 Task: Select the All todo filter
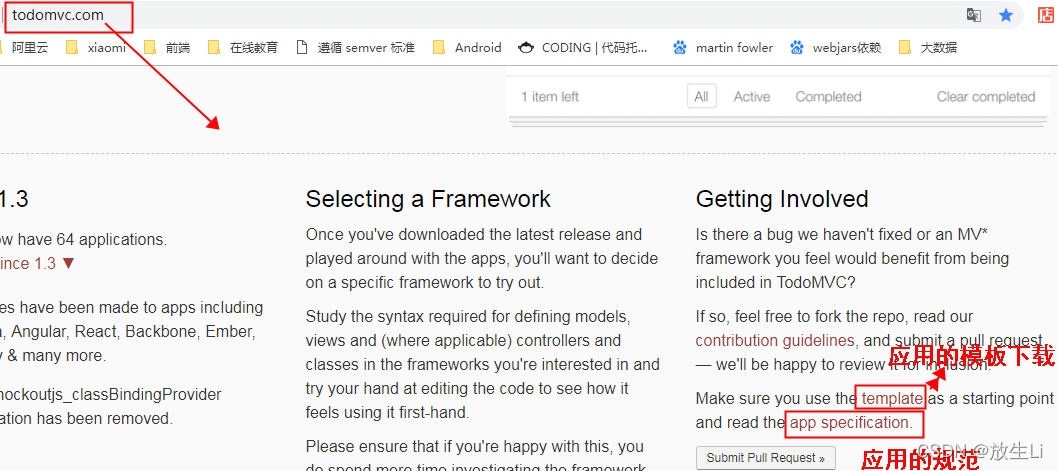tap(701, 97)
